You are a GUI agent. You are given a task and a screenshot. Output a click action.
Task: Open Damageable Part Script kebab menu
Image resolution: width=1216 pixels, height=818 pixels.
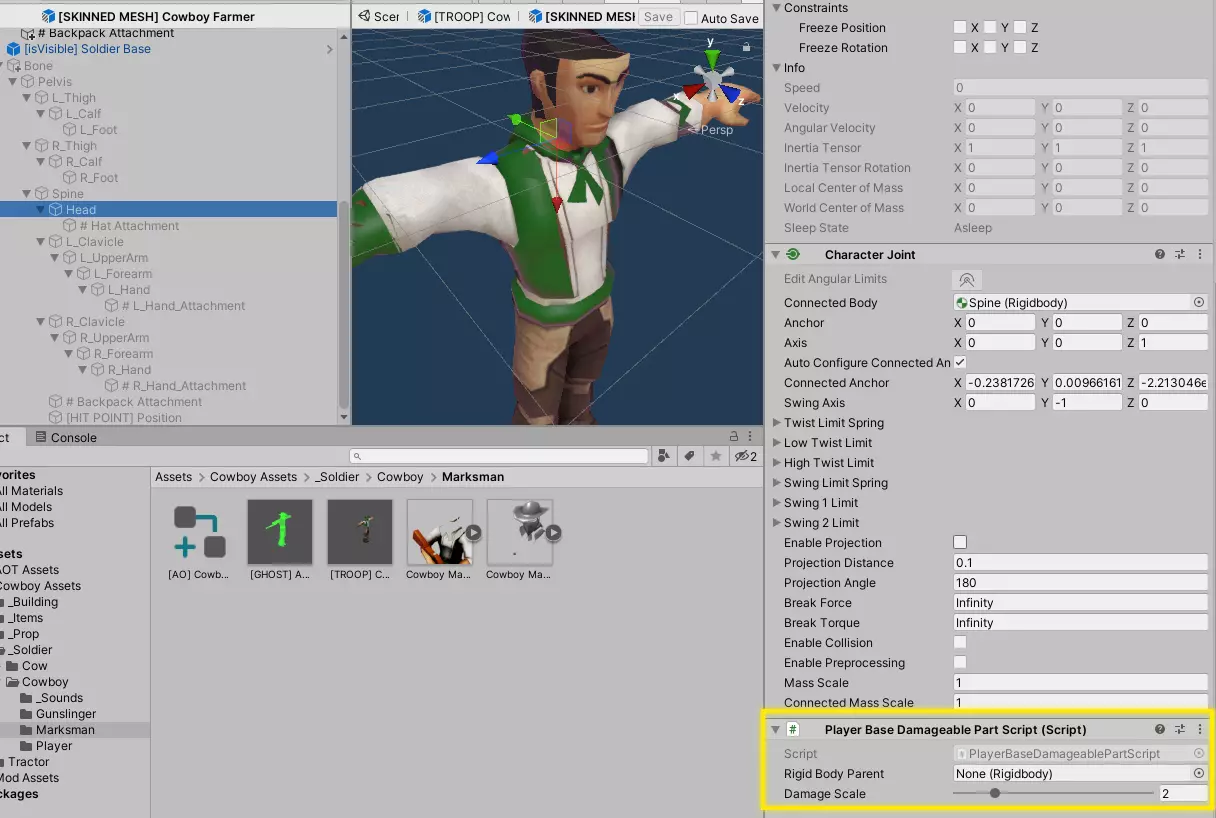click(1199, 730)
